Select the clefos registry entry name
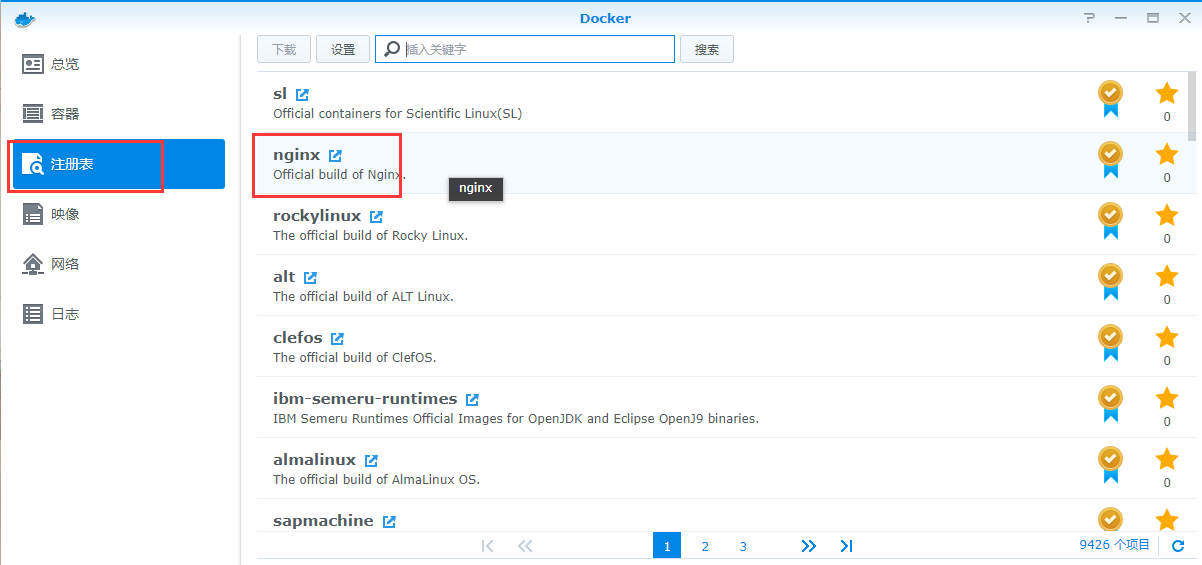 point(298,338)
